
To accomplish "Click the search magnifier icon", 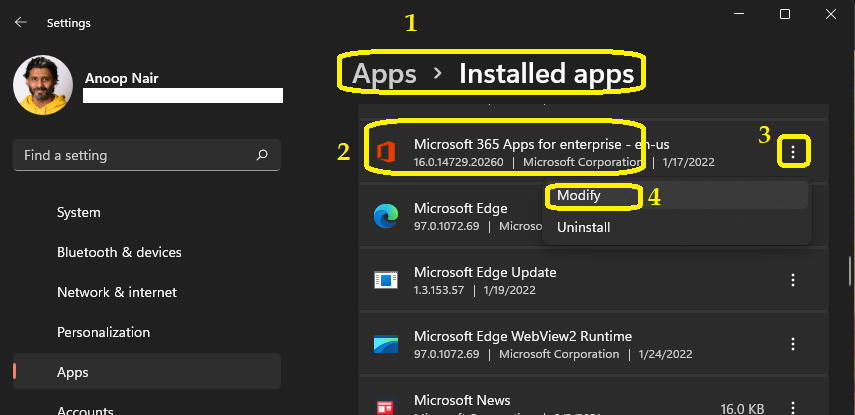I will tap(262, 155).
